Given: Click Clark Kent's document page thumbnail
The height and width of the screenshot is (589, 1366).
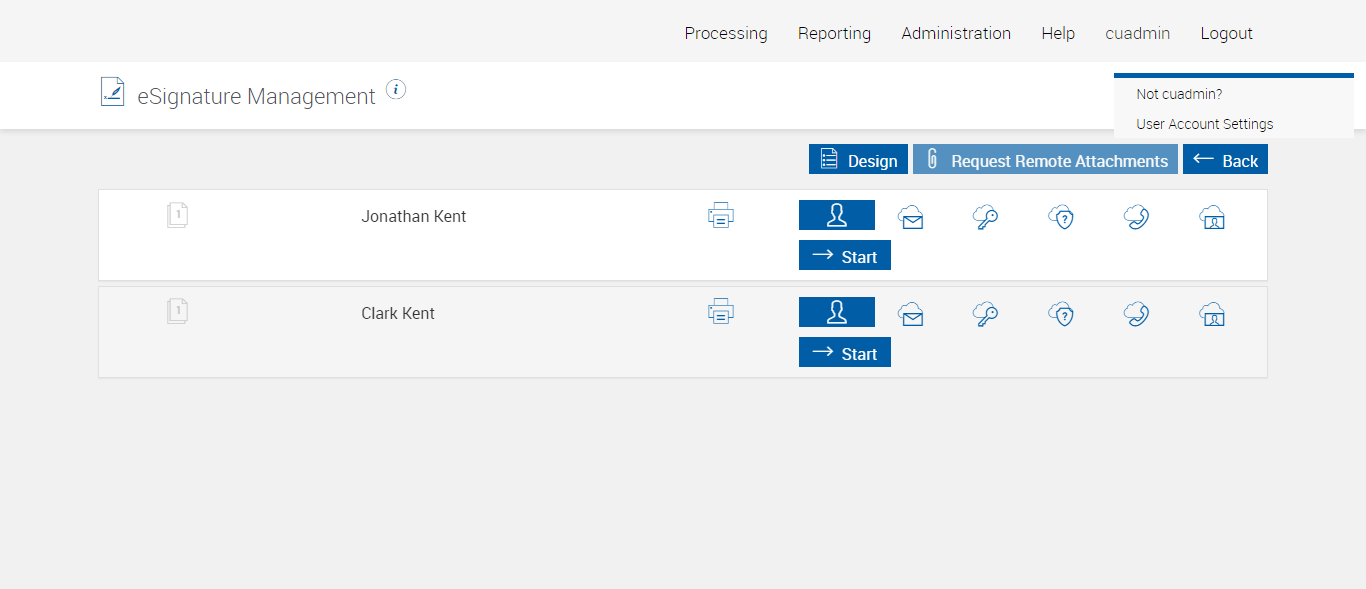Looking at the screenshot, I should coord(177,312).
